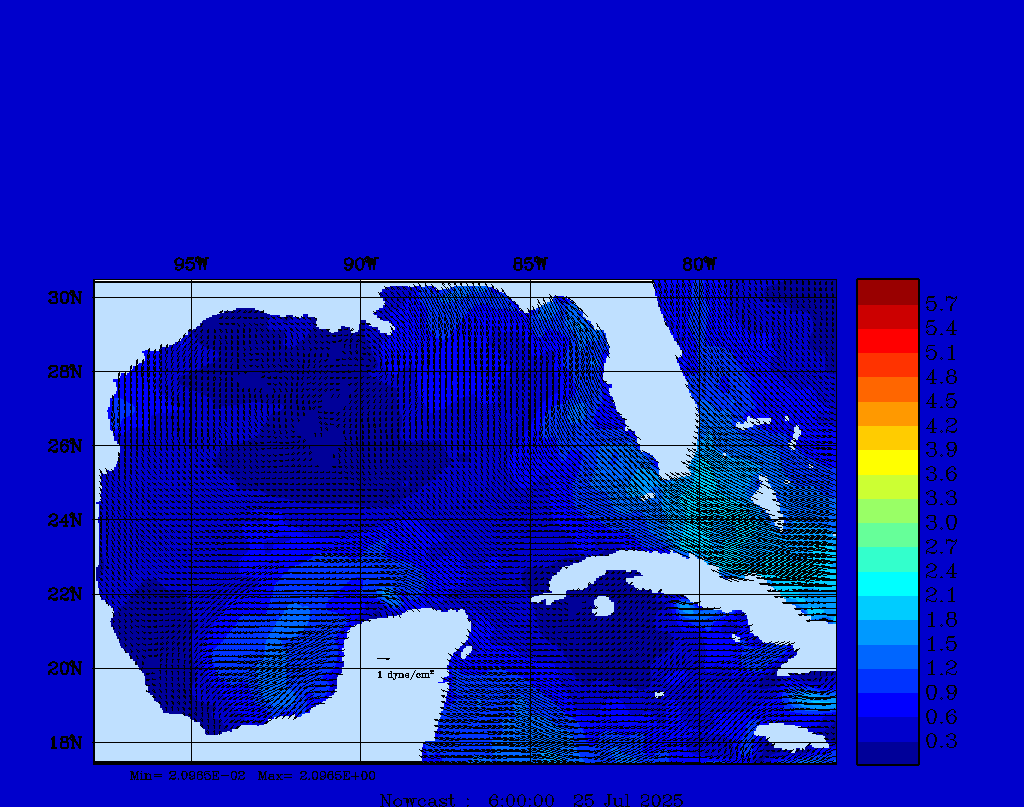Click the yellow band in the color legend
1024x807 pixels.
887,462
